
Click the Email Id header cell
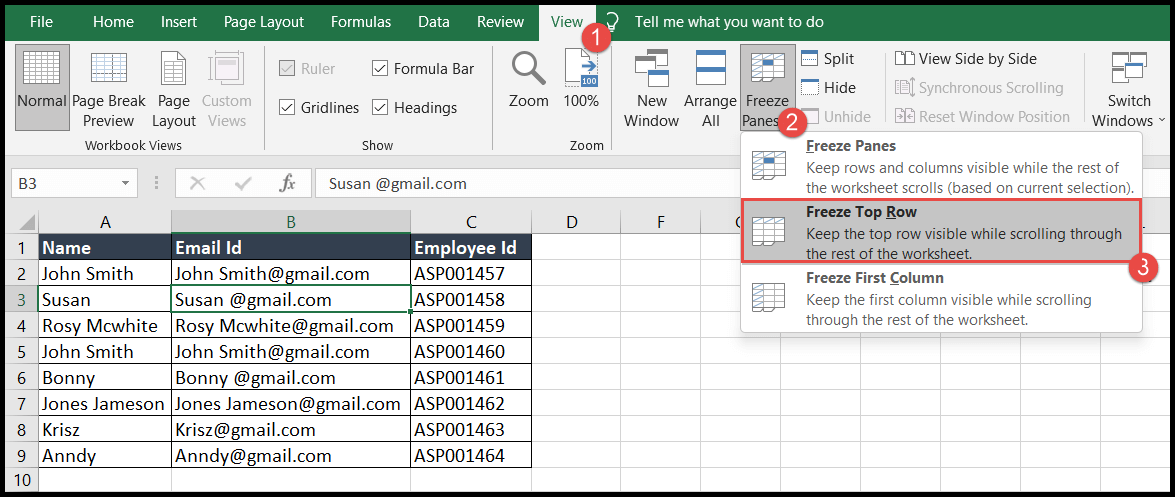[x=291, y=247]
